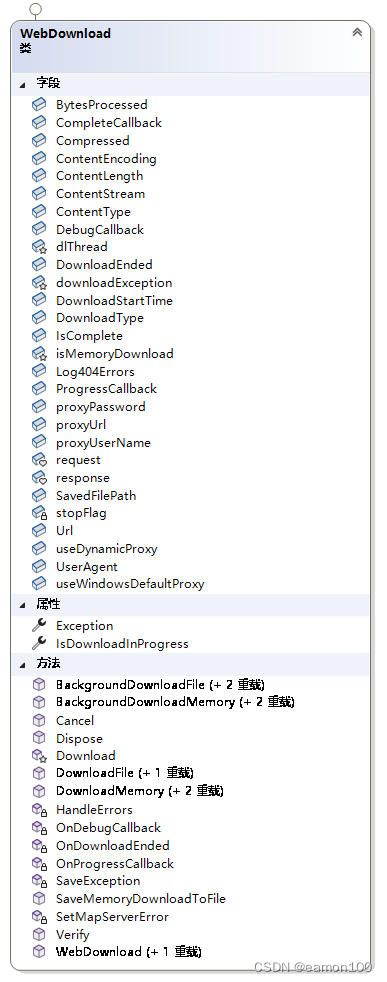Select the OnDownloadEnded method

113,845
